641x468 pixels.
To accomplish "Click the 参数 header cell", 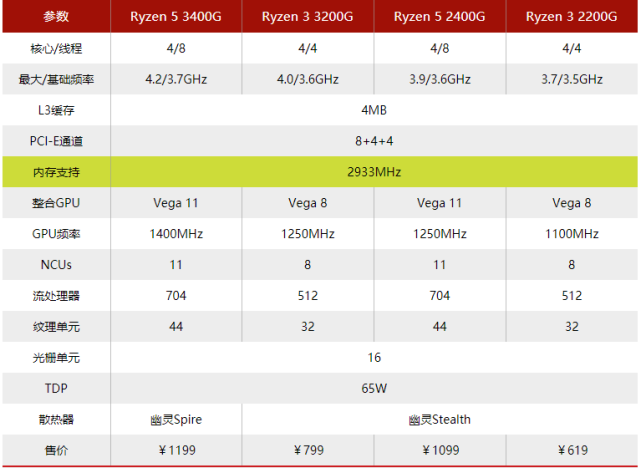I will click(x=56, y=16).
